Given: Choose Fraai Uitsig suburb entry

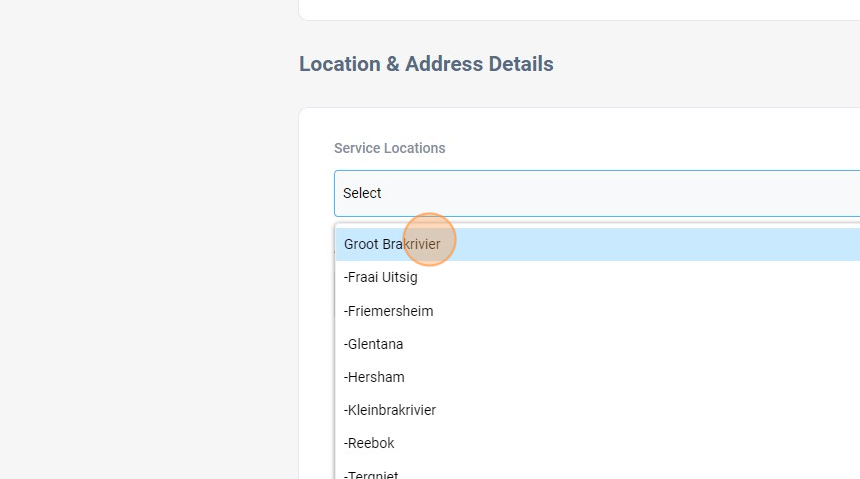Looking at the screenshot, I should pos(381,278).
